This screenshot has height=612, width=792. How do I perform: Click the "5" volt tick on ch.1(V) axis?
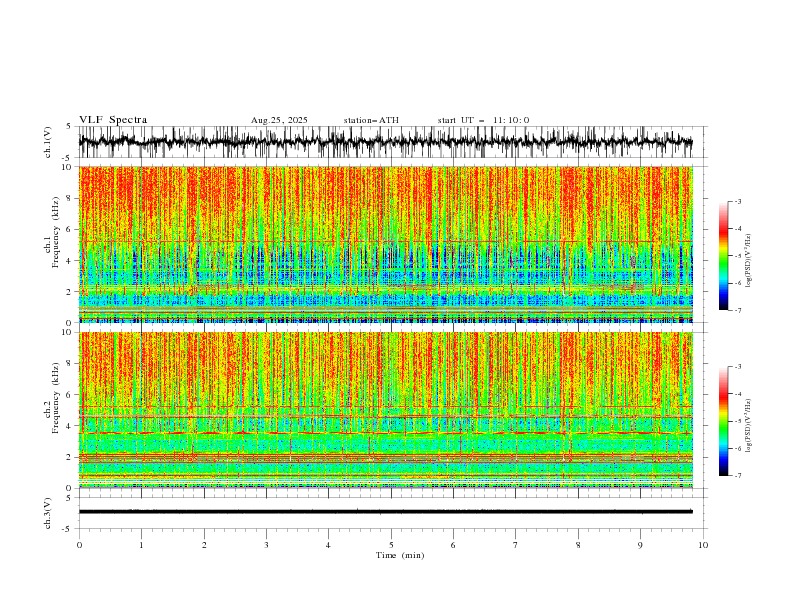68,127
